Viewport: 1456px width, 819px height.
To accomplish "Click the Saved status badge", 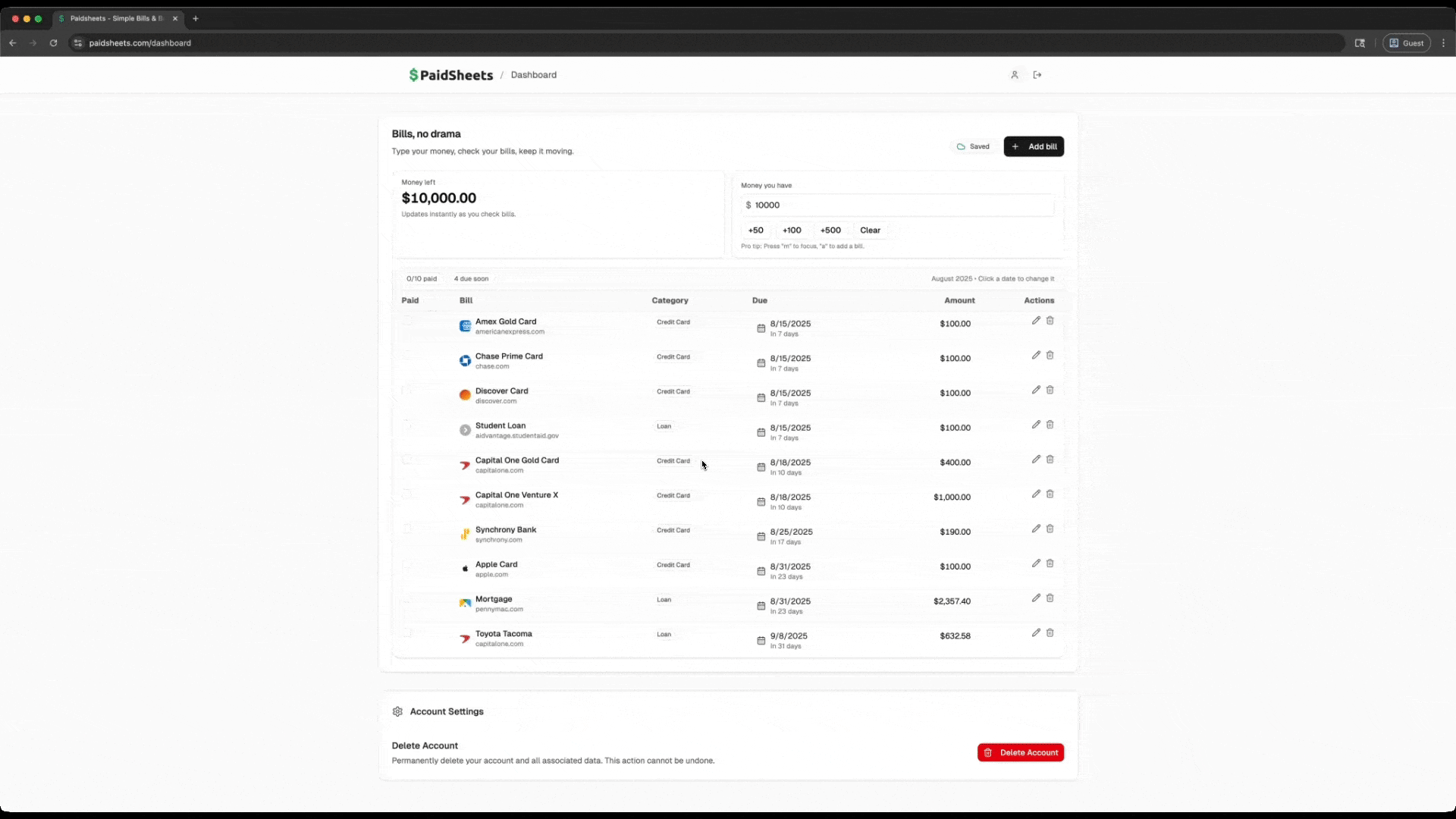I will pyautogui.click(x=974, y=146).
